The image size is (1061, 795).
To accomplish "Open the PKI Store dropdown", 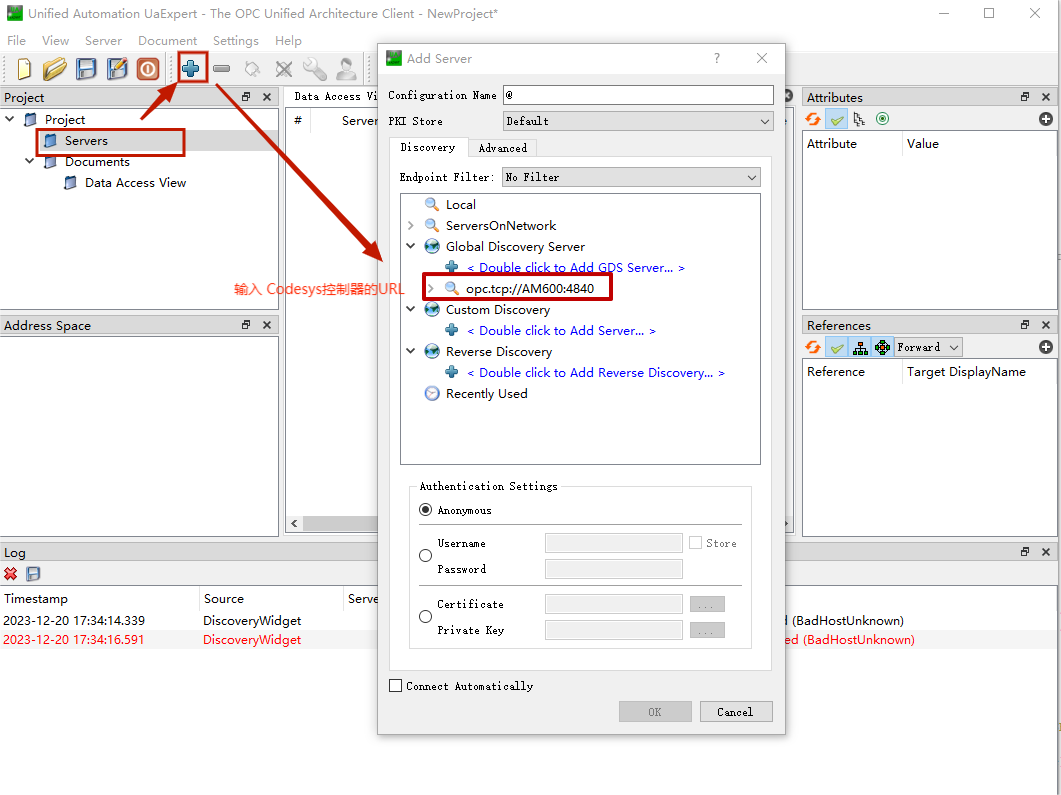I will click(638, 121).
